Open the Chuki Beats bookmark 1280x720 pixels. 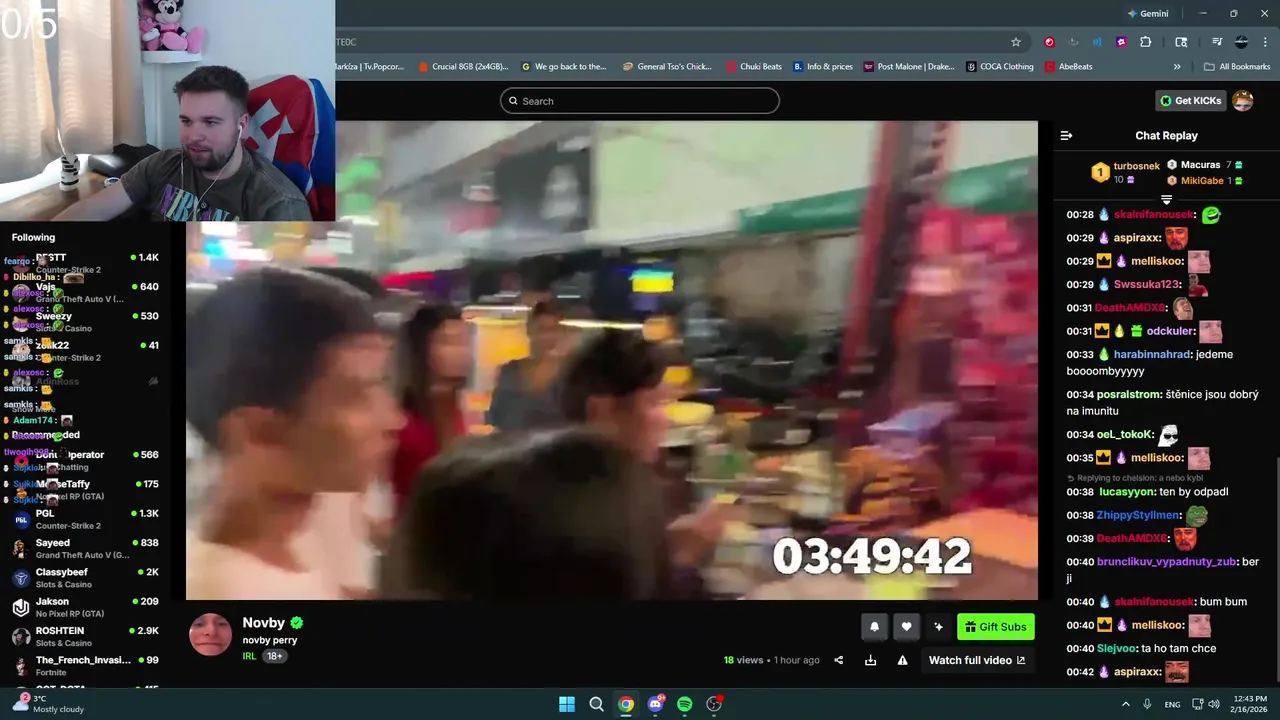click(x=754, y=67)
